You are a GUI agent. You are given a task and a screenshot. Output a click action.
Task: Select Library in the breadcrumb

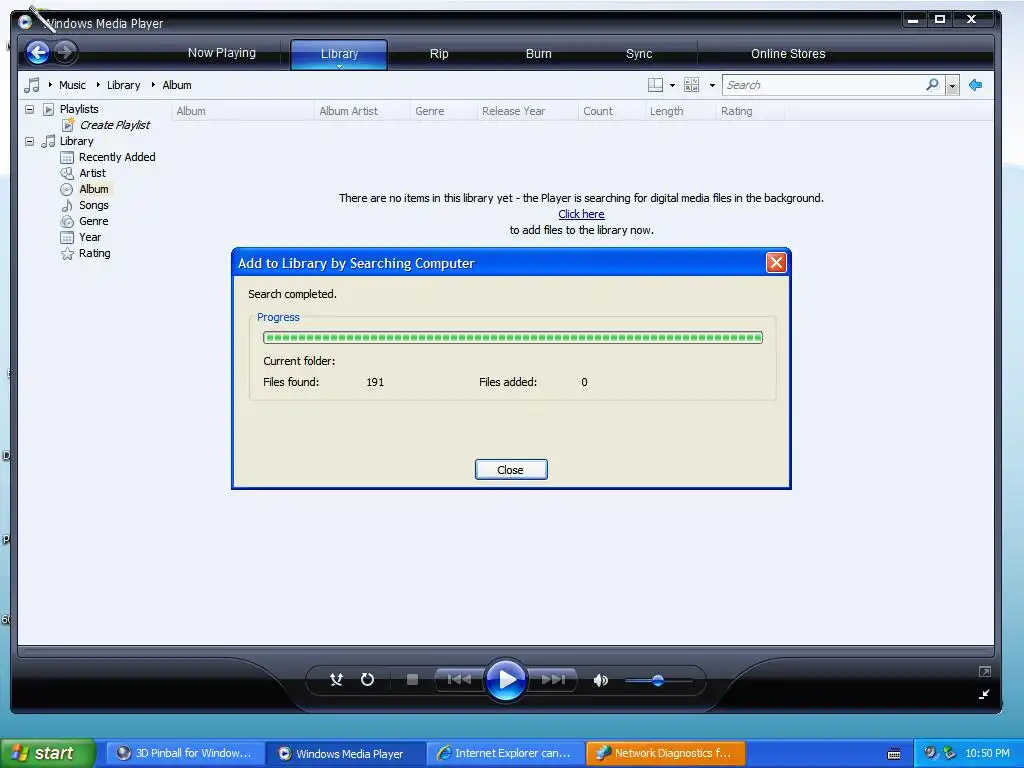click(x=123, y=85)
